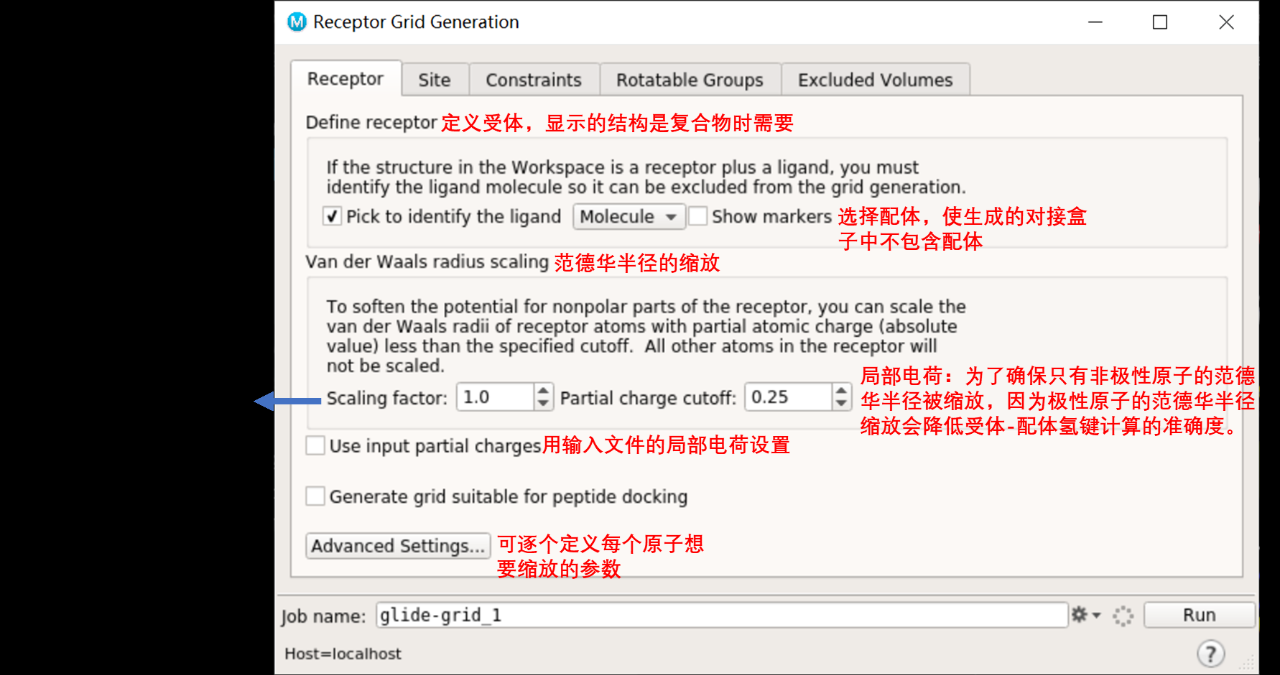Click the Scaling factor value field
Viewport: 1280px width, 675px height.
coord(496,397)
